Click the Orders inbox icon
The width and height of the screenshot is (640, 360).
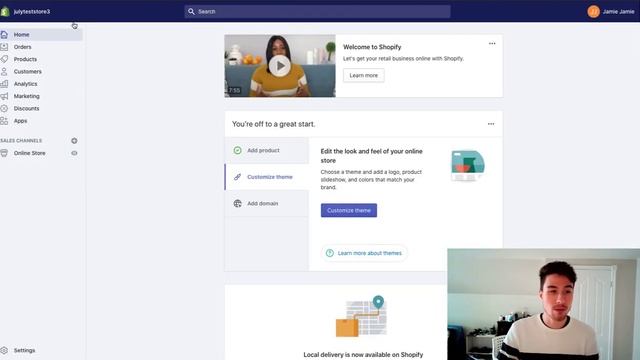[x=4, y=47]
